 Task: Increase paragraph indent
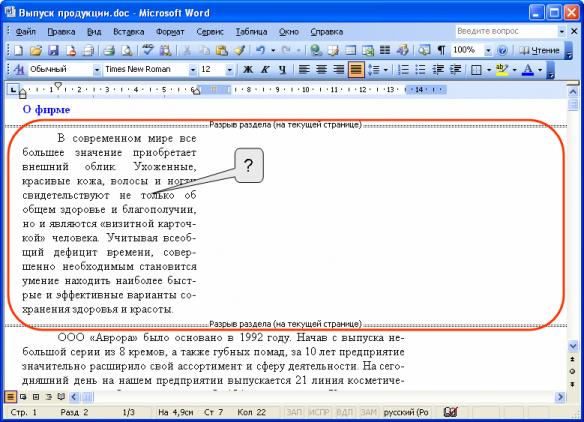455,69
